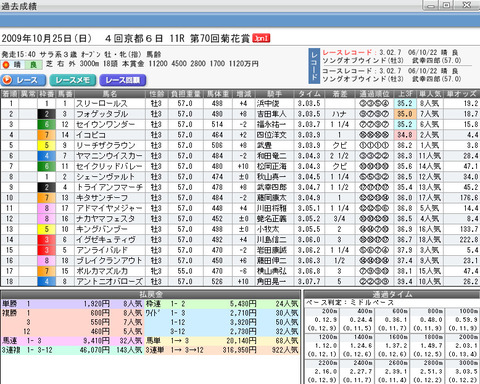Image resolution: width=480 pixels, height=384 pixels.
Task: Sort by 馬名 column header
Action: tap(109, 94)
